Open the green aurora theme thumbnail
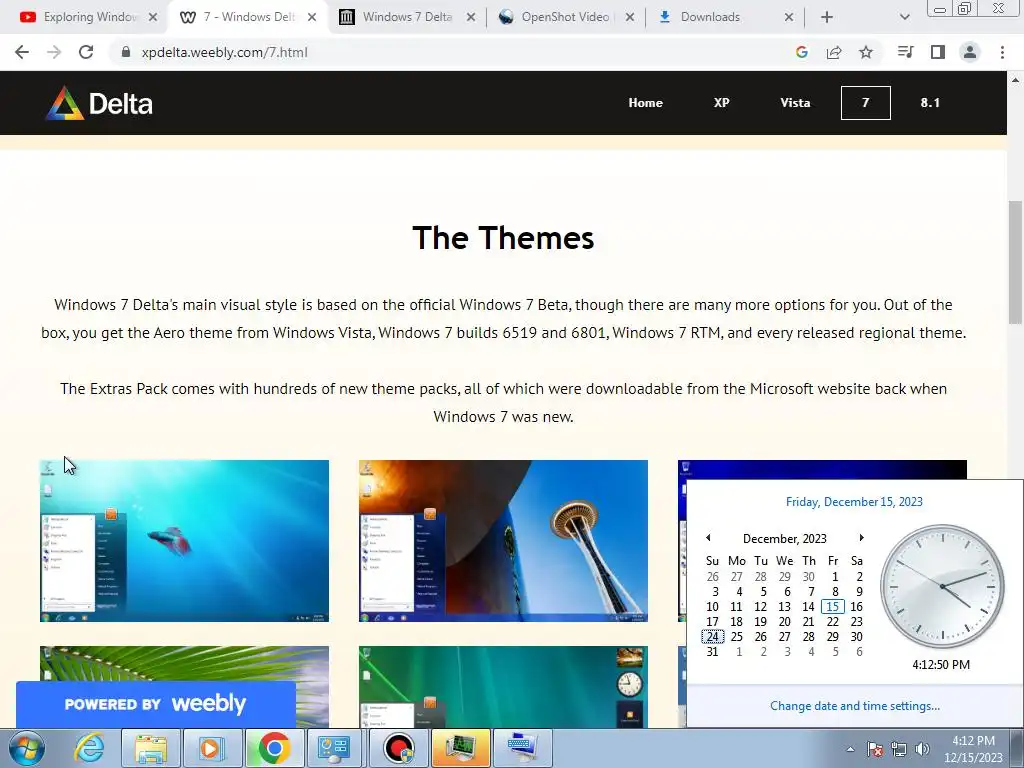1024x768 pixels. [503, 686]
